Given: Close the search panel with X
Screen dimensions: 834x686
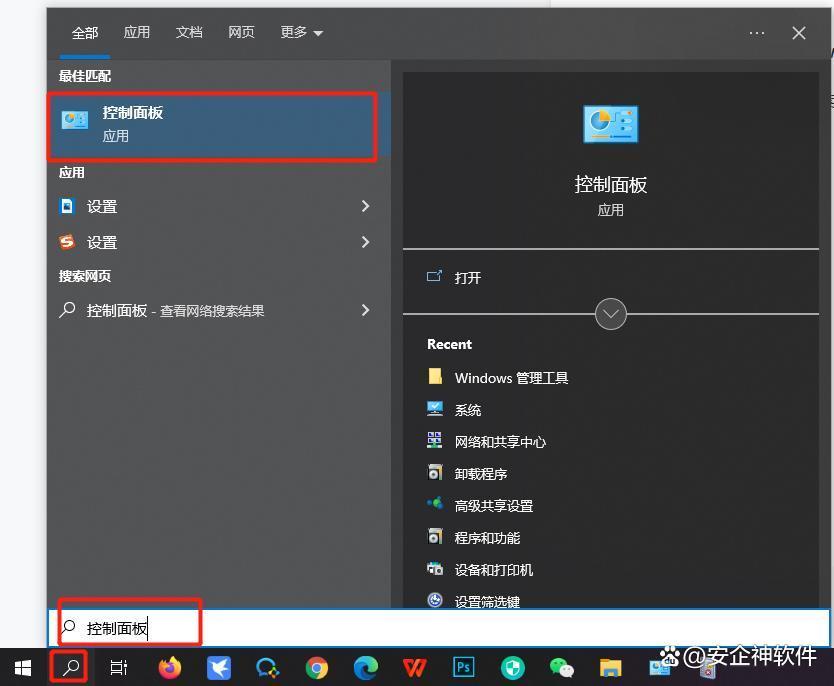Looking at the screenshot, I should (x=798, y=33).
